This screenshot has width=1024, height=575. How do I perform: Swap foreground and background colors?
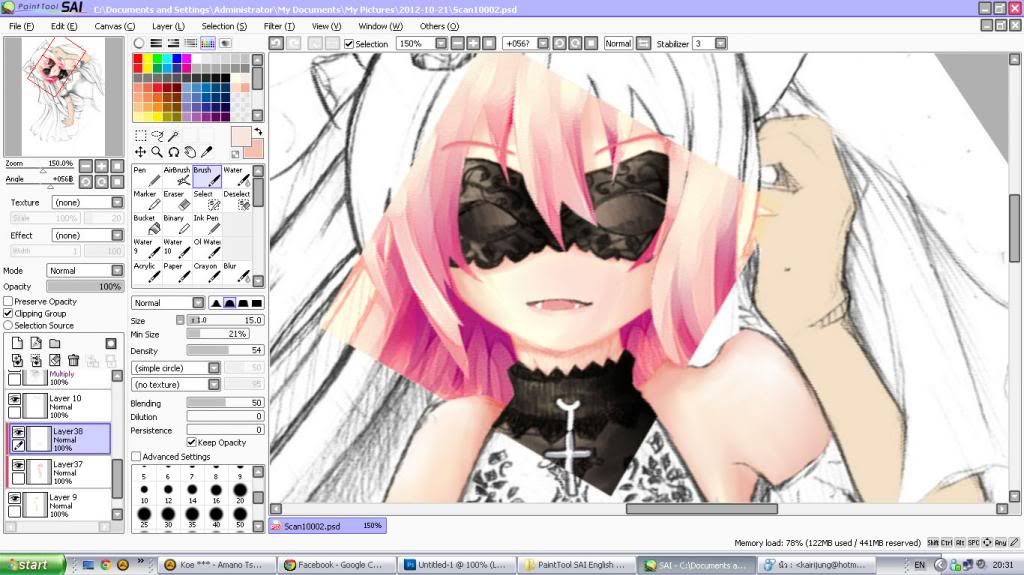(x=259, y=132)
